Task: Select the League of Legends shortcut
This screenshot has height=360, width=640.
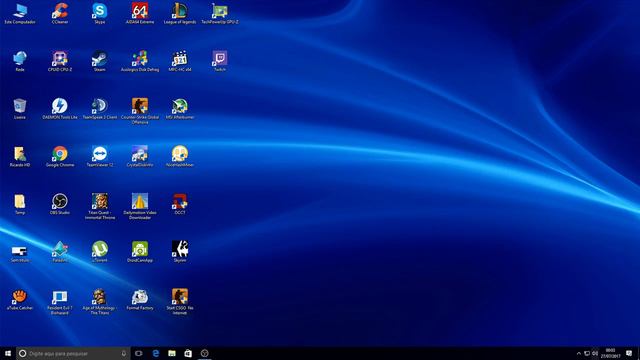Action: [180, 13]
